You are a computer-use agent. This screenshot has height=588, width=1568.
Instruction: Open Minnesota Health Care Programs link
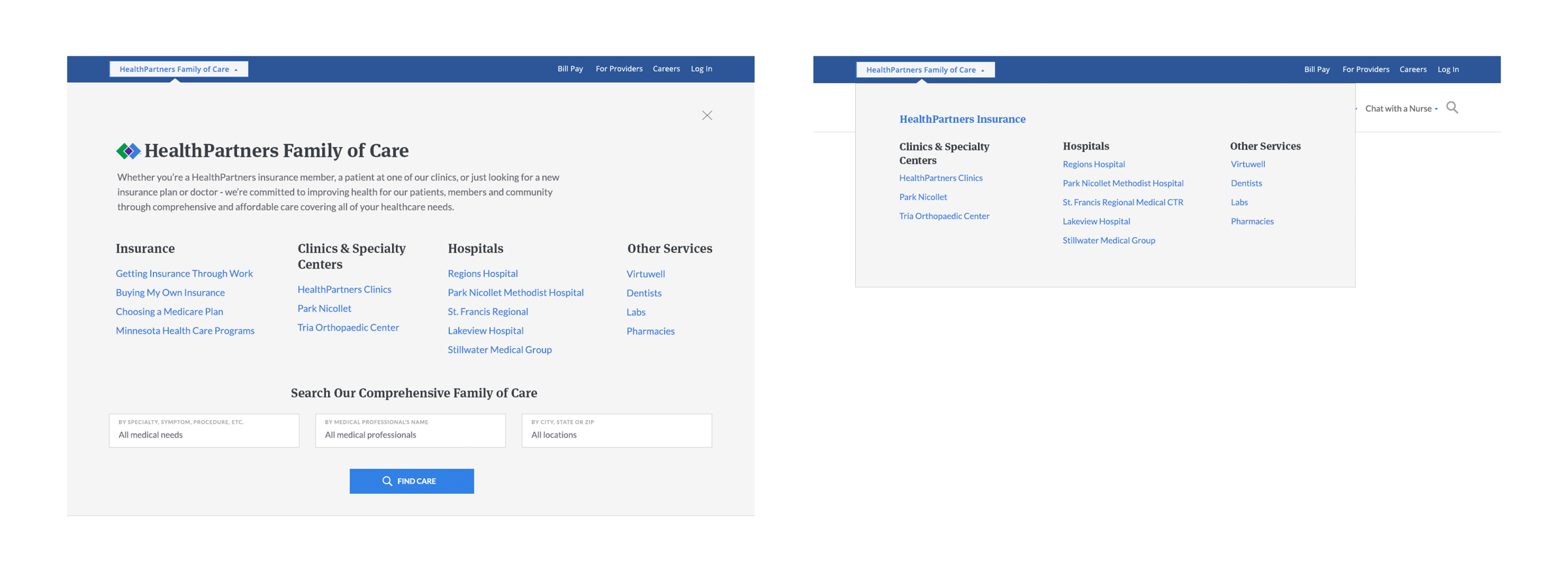tap(185, 331)
